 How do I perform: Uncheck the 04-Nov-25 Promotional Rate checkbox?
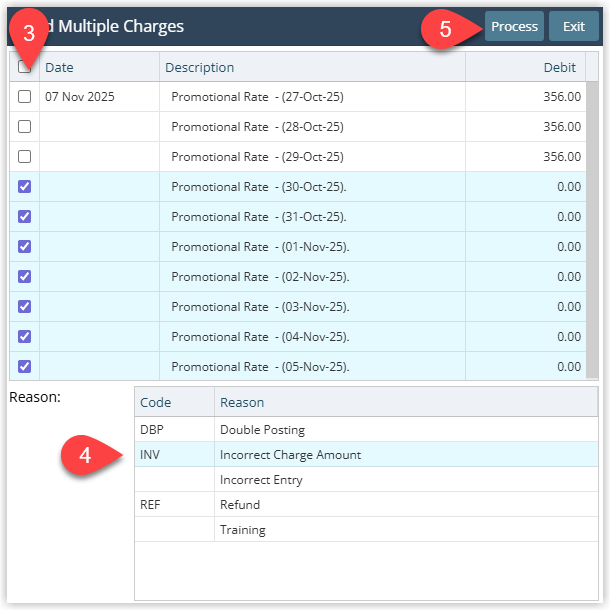click(x=25, y=336)
